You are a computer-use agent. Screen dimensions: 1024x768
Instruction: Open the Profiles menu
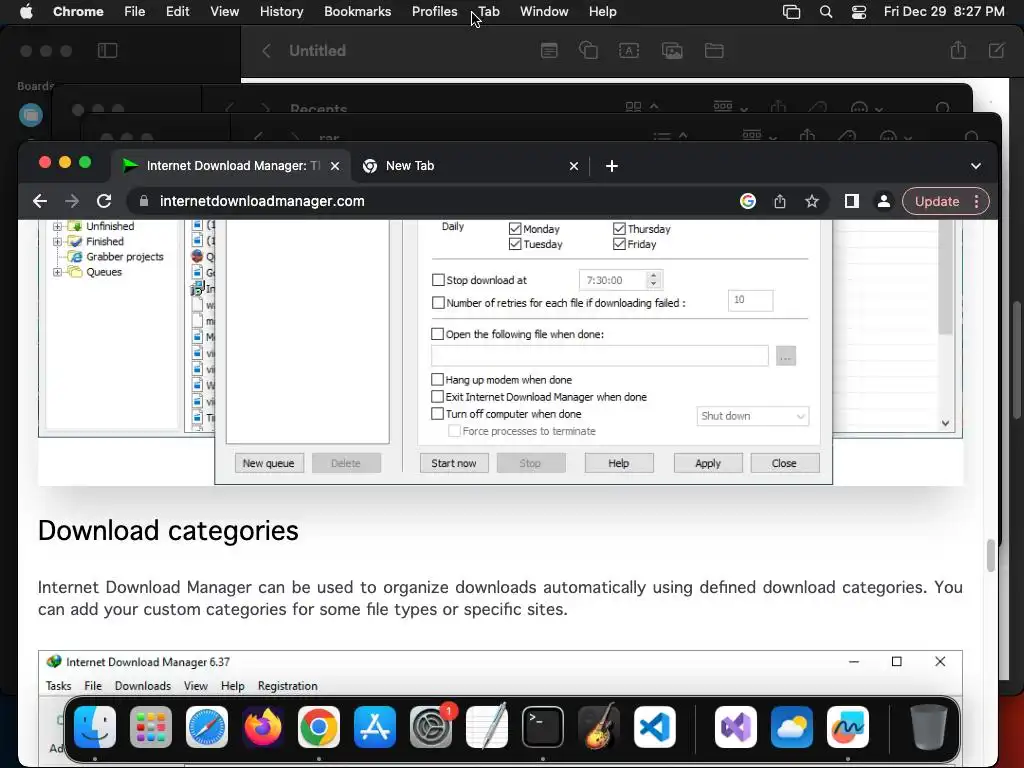pyautogui.click(x=434, y=12)
